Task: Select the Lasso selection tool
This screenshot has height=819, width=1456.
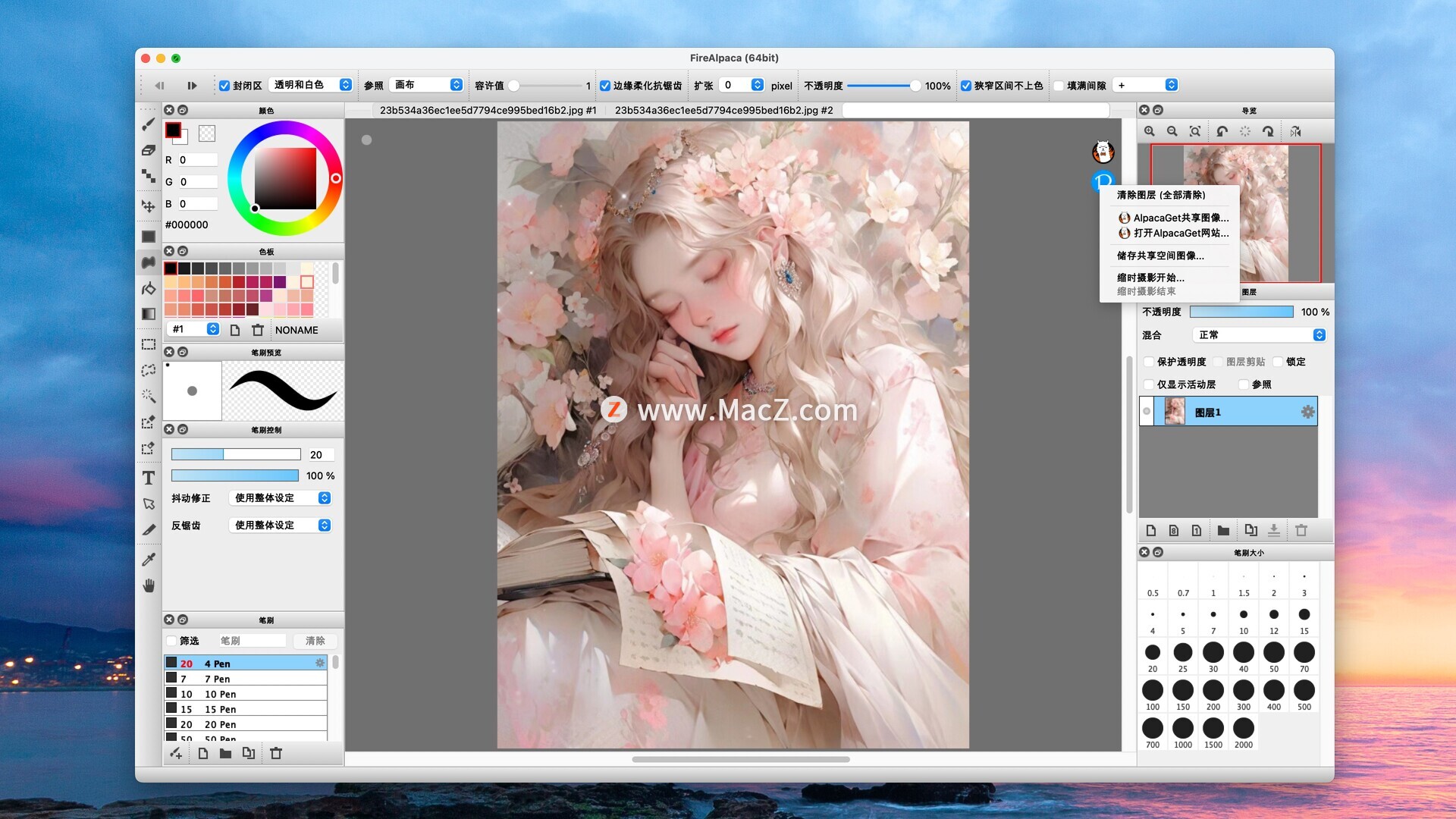Action: pyautogui.click(x=149, y=370)
